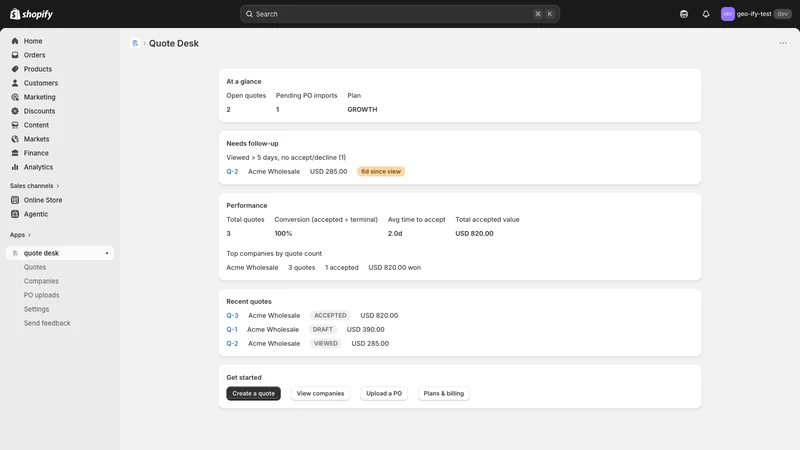Open the Home icon in sidebar

15,41
